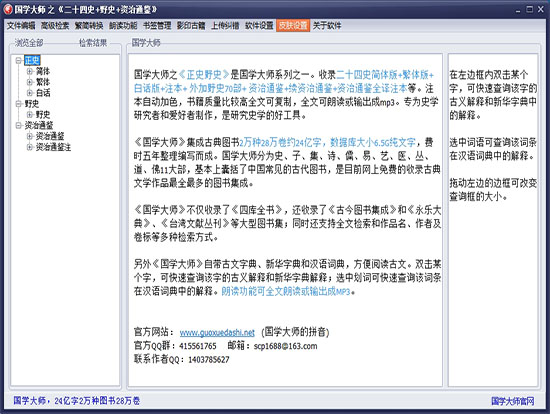Click the red app logo icon in title bar

pyautogui.click(x=8, y=9)
